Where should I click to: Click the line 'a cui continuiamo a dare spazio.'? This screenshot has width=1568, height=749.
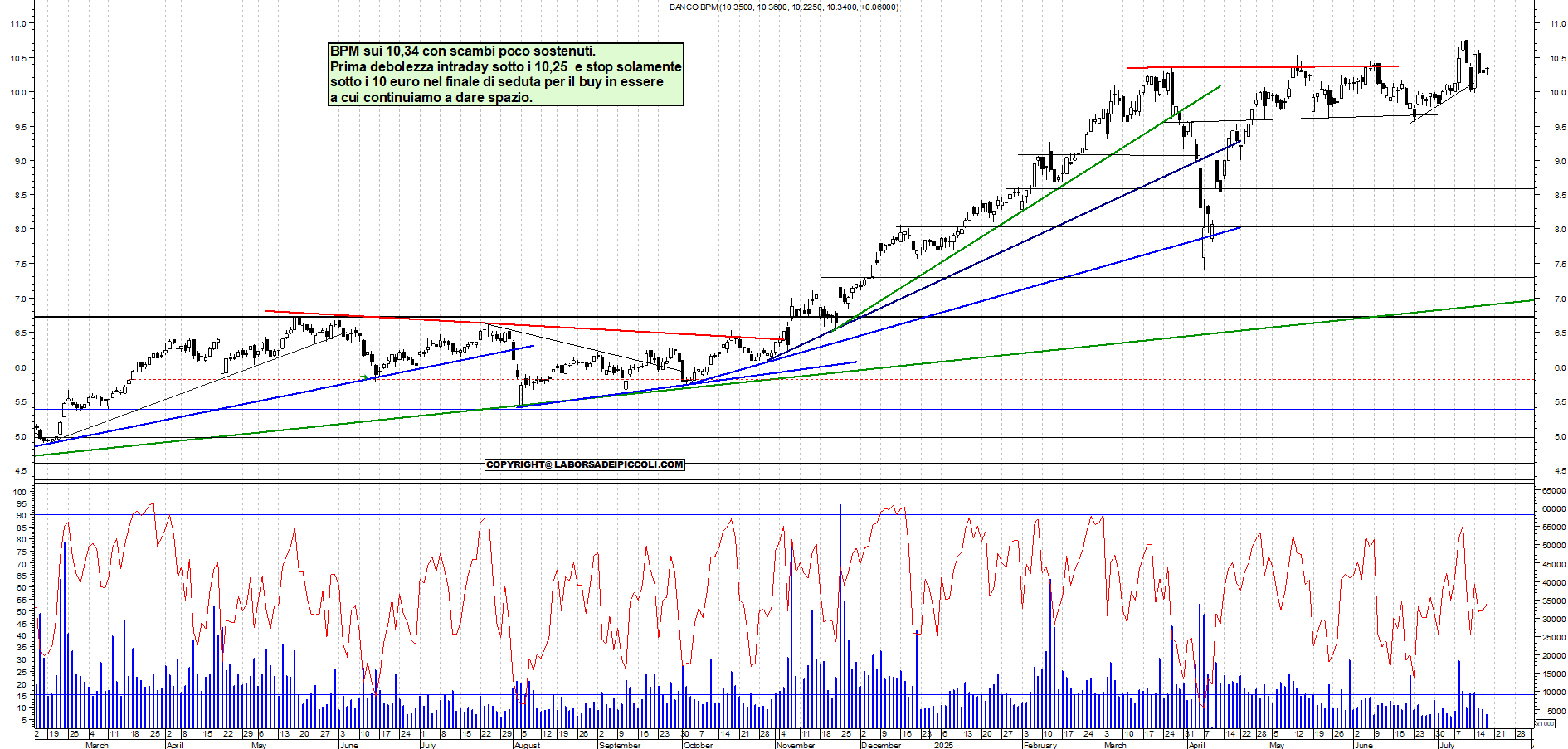pos(431,98)
